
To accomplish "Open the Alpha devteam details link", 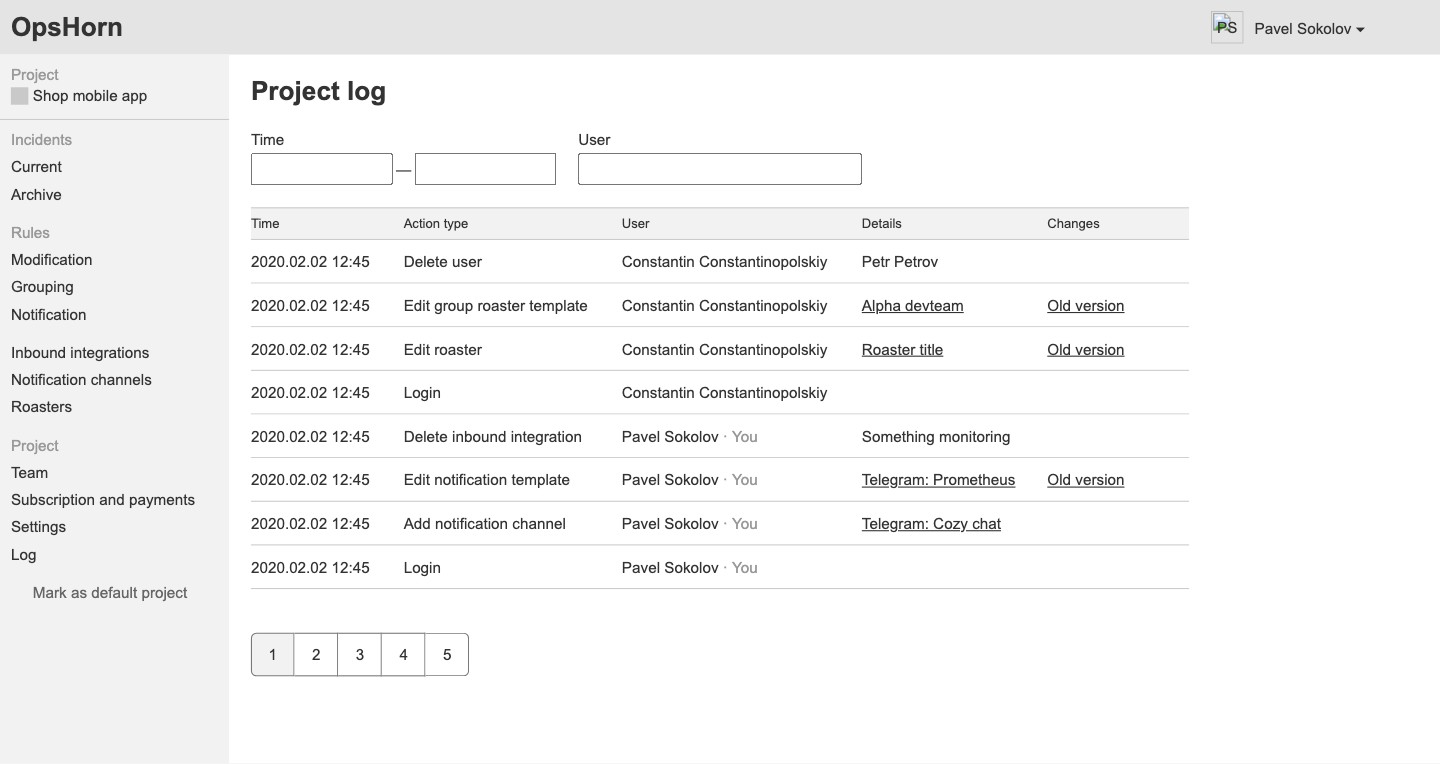I will click(x=913, y=306).
